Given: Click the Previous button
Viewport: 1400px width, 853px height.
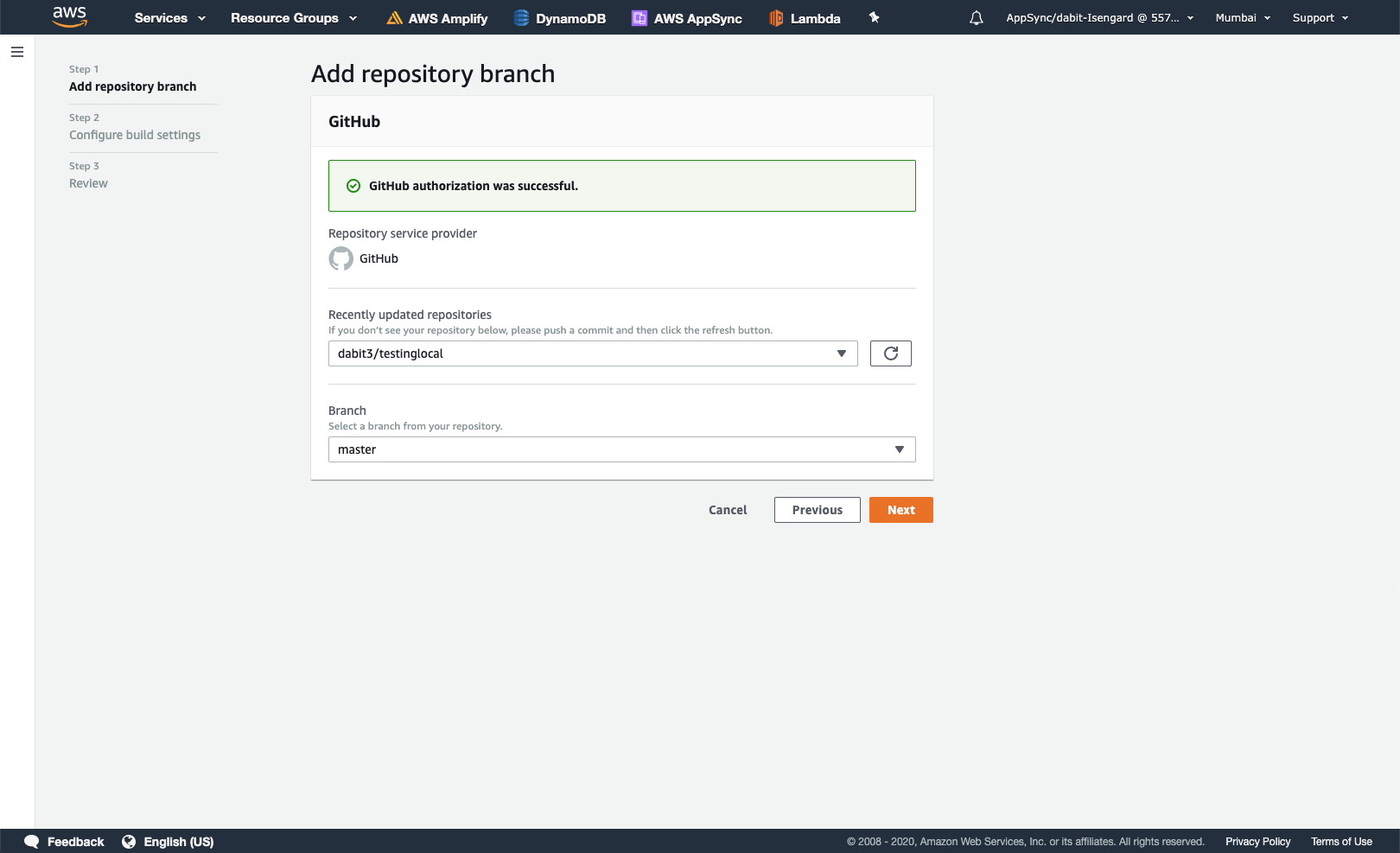Looking at the screenshot, I should tap(818, 510).
